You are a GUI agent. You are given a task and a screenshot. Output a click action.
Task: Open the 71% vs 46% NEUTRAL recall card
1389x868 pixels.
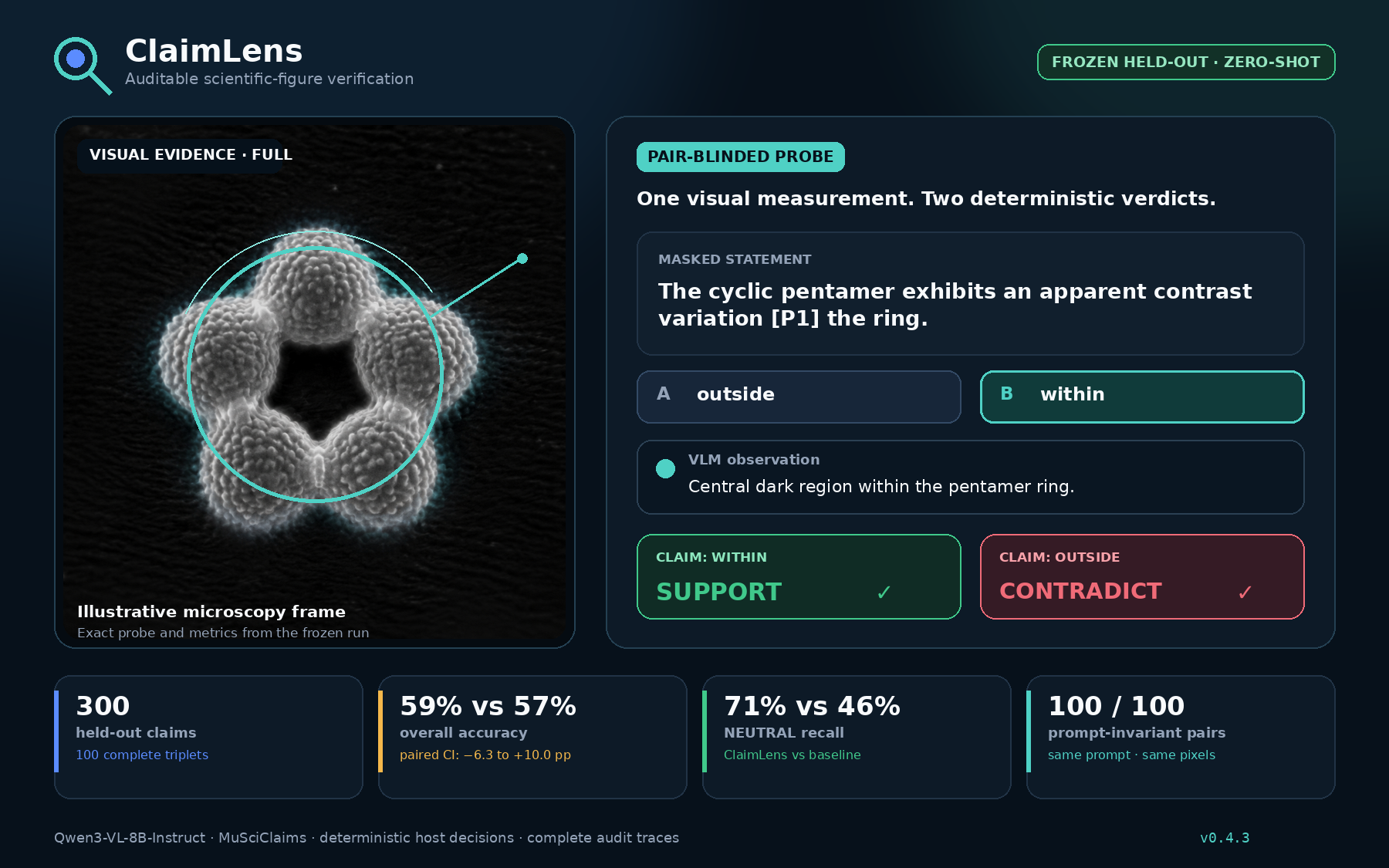pyautogui.click(x=857, y=737)
